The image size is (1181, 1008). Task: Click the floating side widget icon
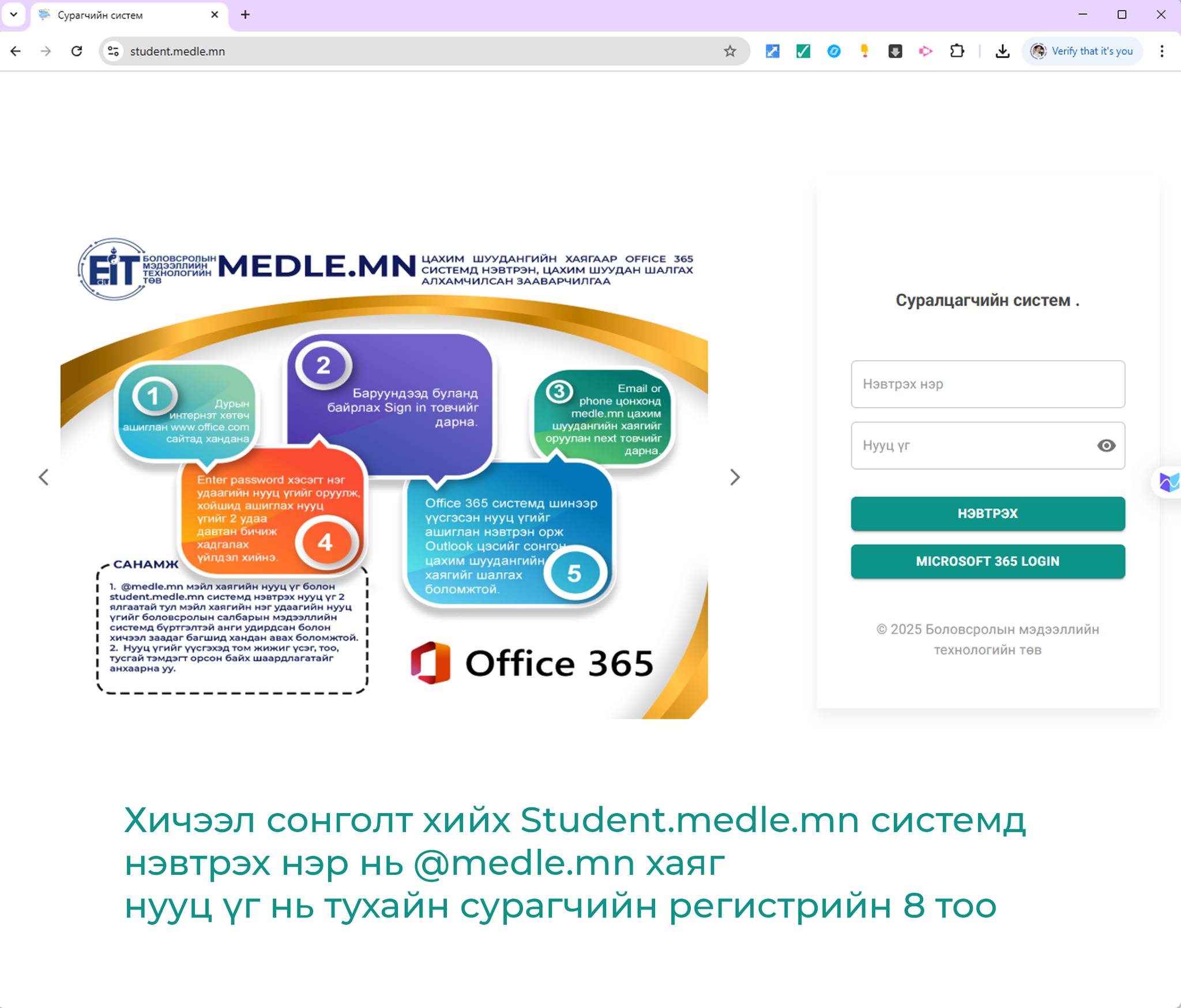point(1168,482)
